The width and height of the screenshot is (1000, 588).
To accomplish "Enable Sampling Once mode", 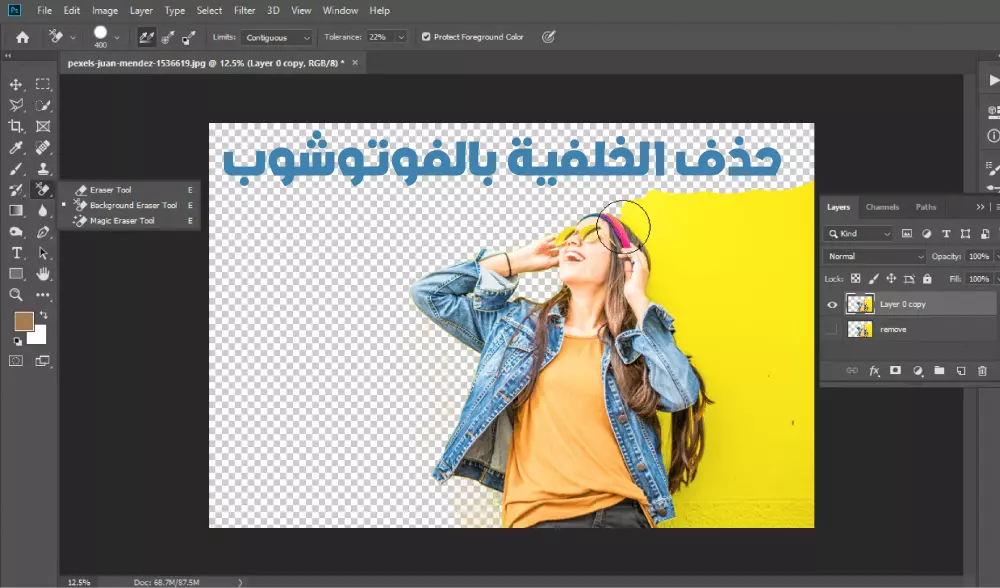I will click(x=168, y=38).
